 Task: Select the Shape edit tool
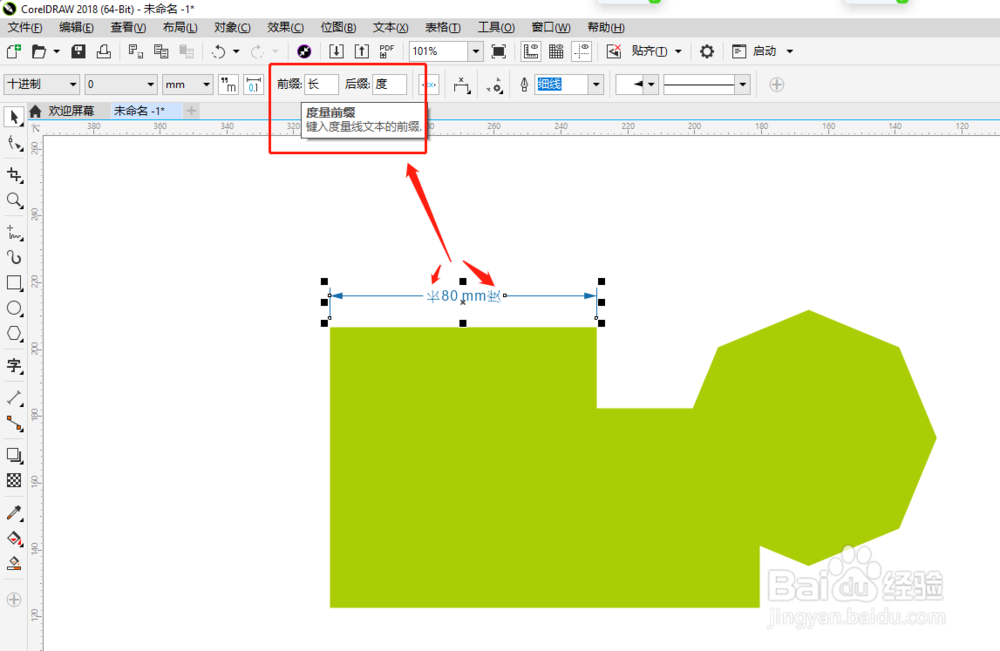[14, 144]
